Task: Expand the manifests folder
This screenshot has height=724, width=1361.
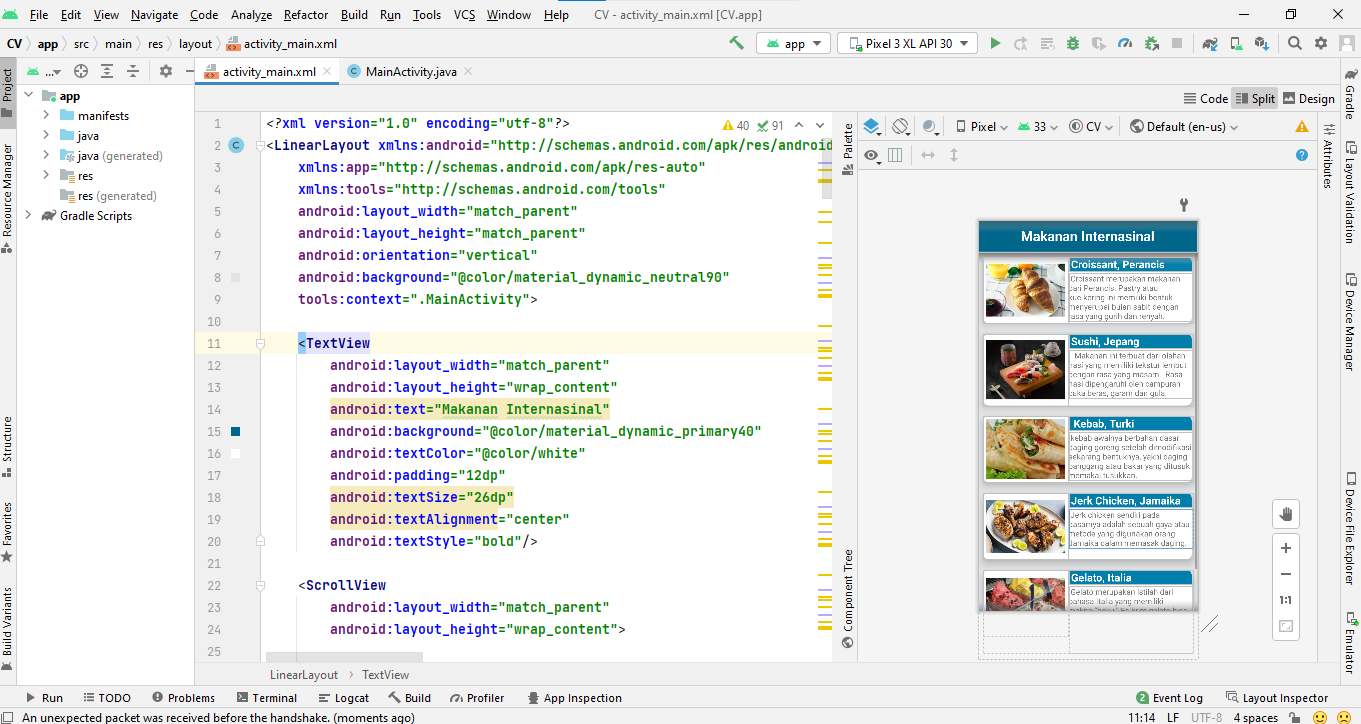Action: click(46, 116)
